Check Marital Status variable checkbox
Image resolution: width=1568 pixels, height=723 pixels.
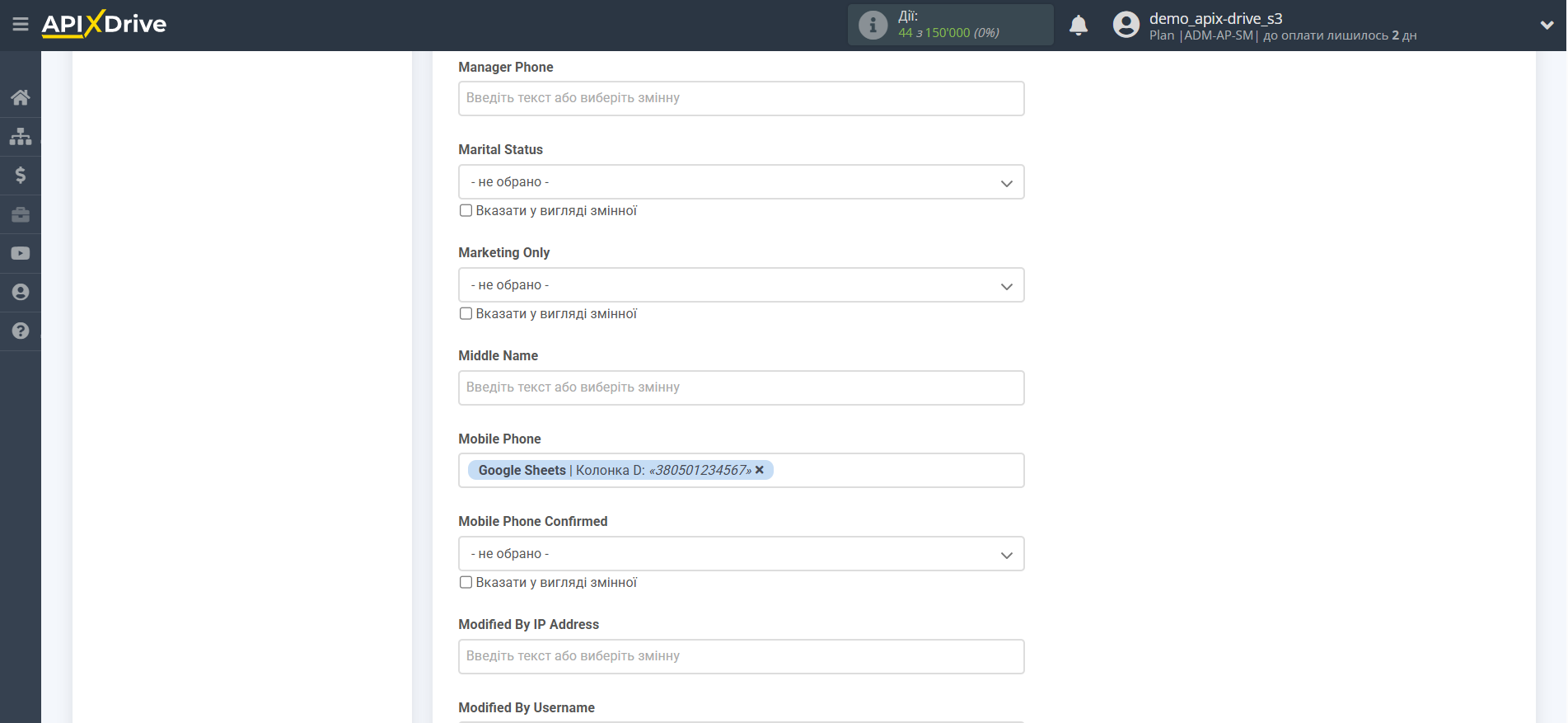point(466,210)
